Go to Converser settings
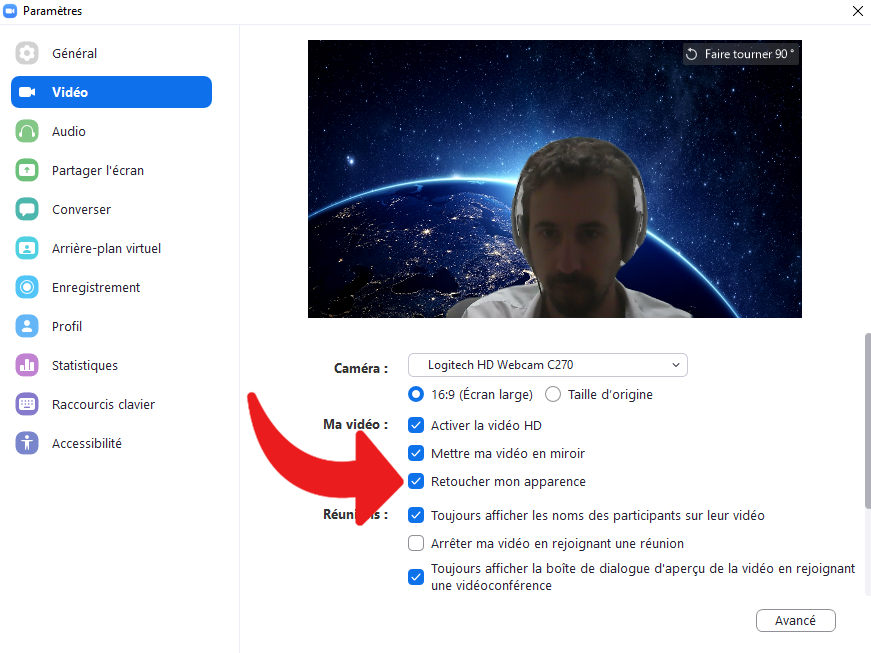871x653 pixels. [82, 209]
